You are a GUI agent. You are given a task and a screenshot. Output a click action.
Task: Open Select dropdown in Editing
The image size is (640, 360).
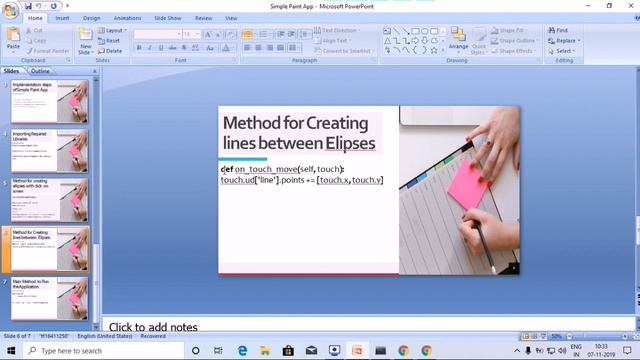[562, 51]
